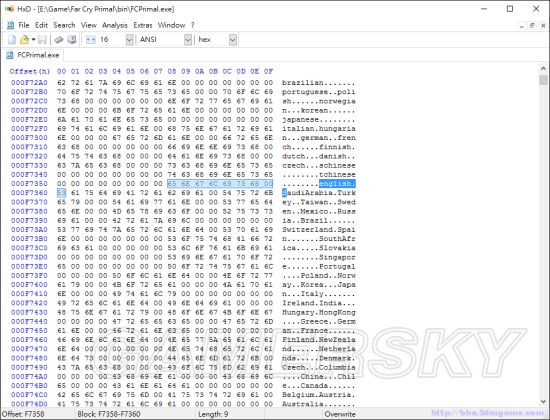Click the bytes-per-row width icon
The height and width of the screenshot is (420, 550).
tap(91, 40)
